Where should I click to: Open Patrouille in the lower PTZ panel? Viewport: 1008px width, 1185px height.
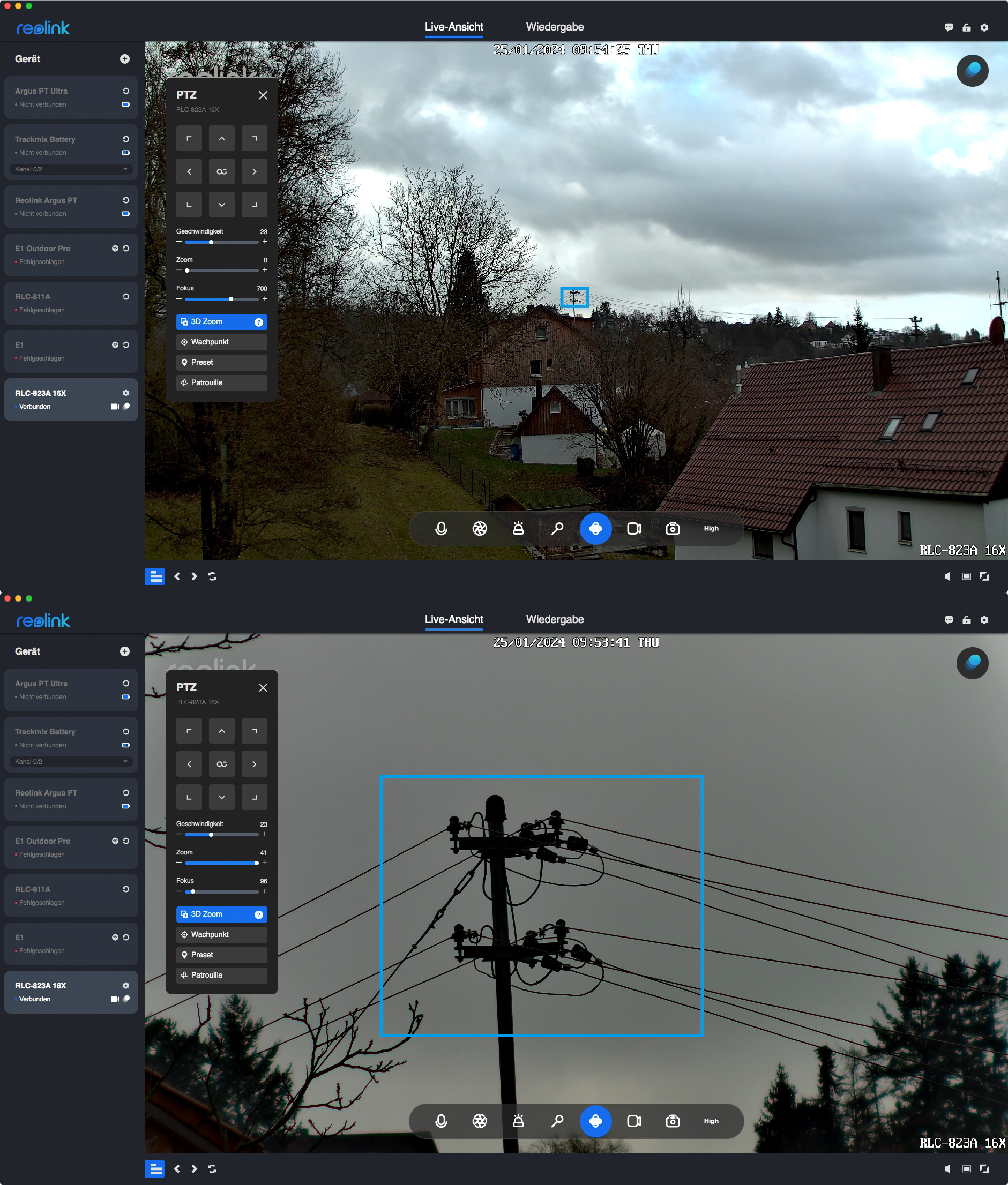(221, 976)
